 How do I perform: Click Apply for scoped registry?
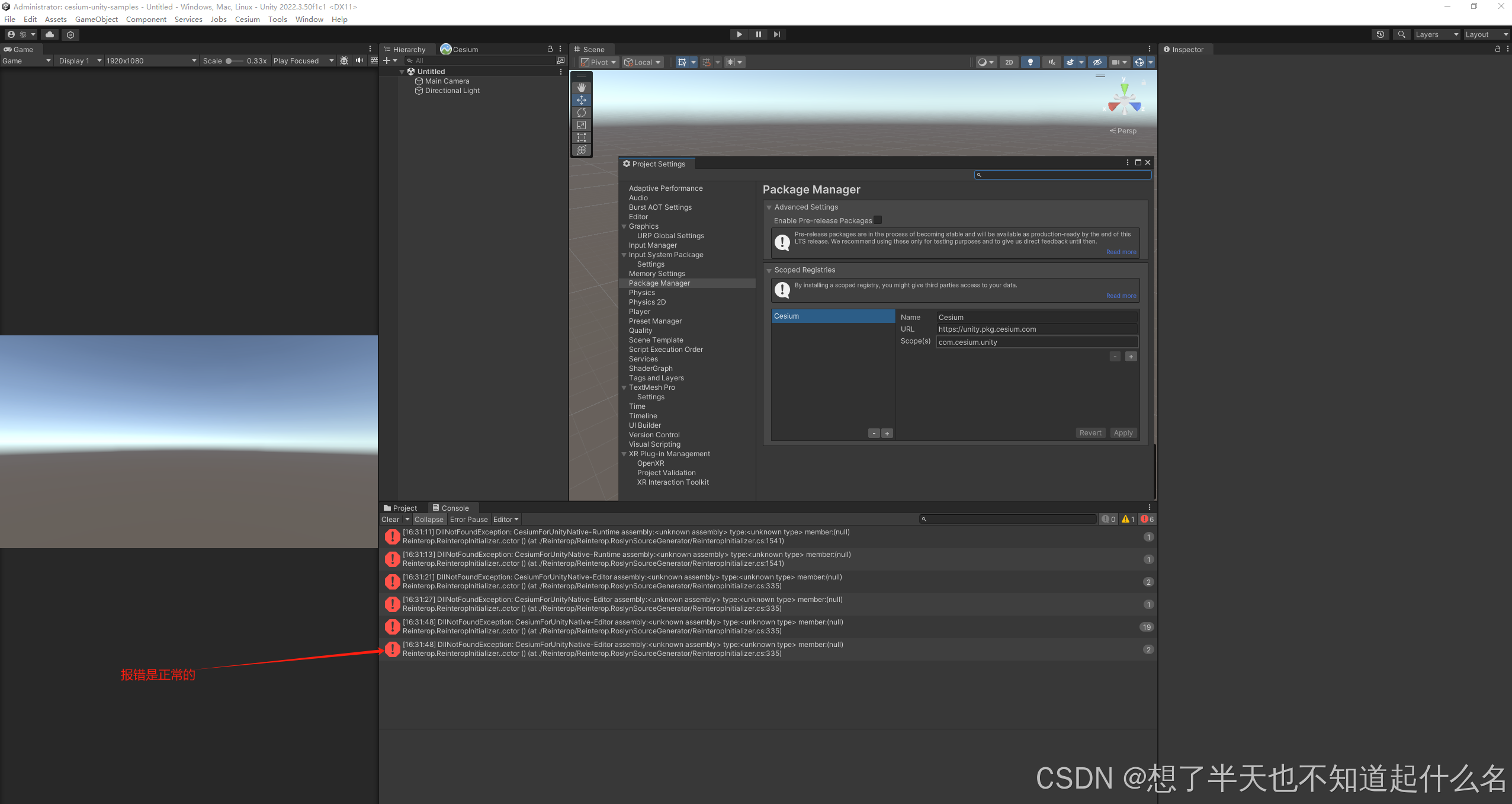(1123, 433)
